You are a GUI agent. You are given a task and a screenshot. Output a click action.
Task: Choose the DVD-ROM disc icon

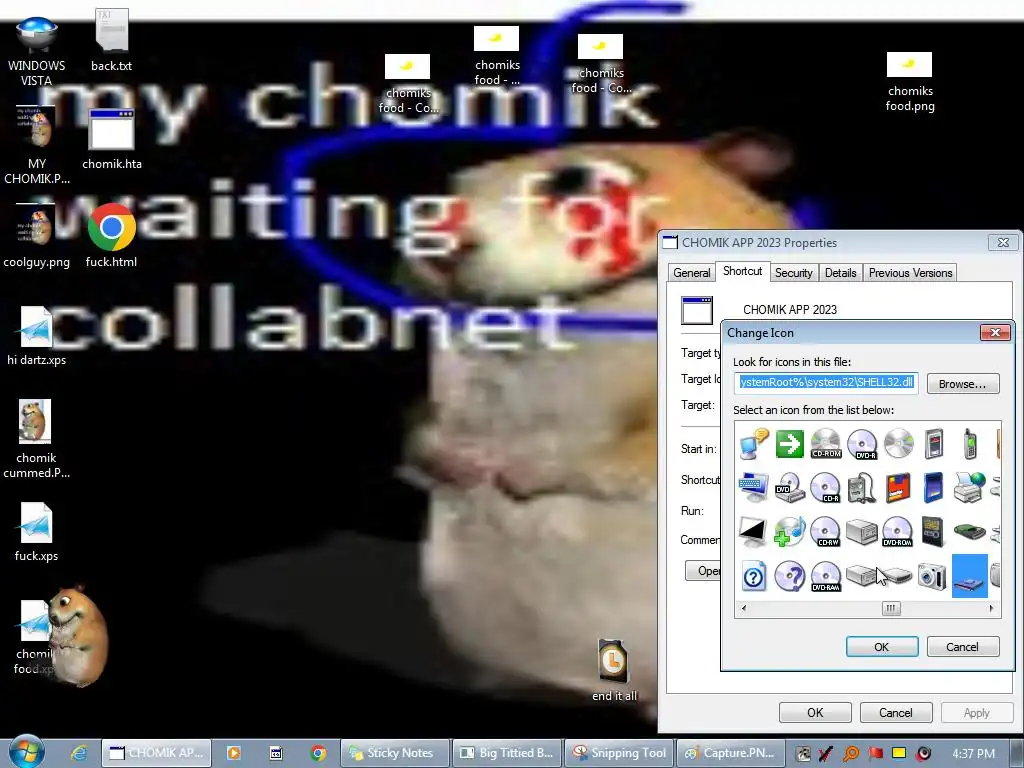[x=897, y=532]
